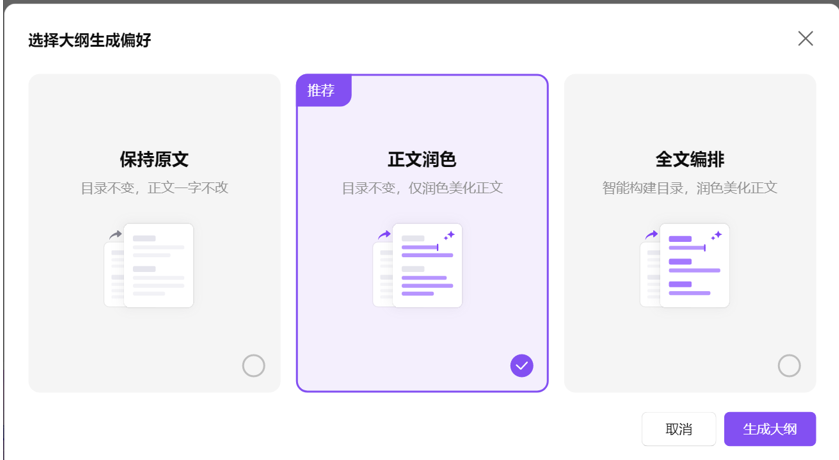This screenshot has width=839, height=460.
Task: Click the 生成大纲 button
Action: click(770, 429)
